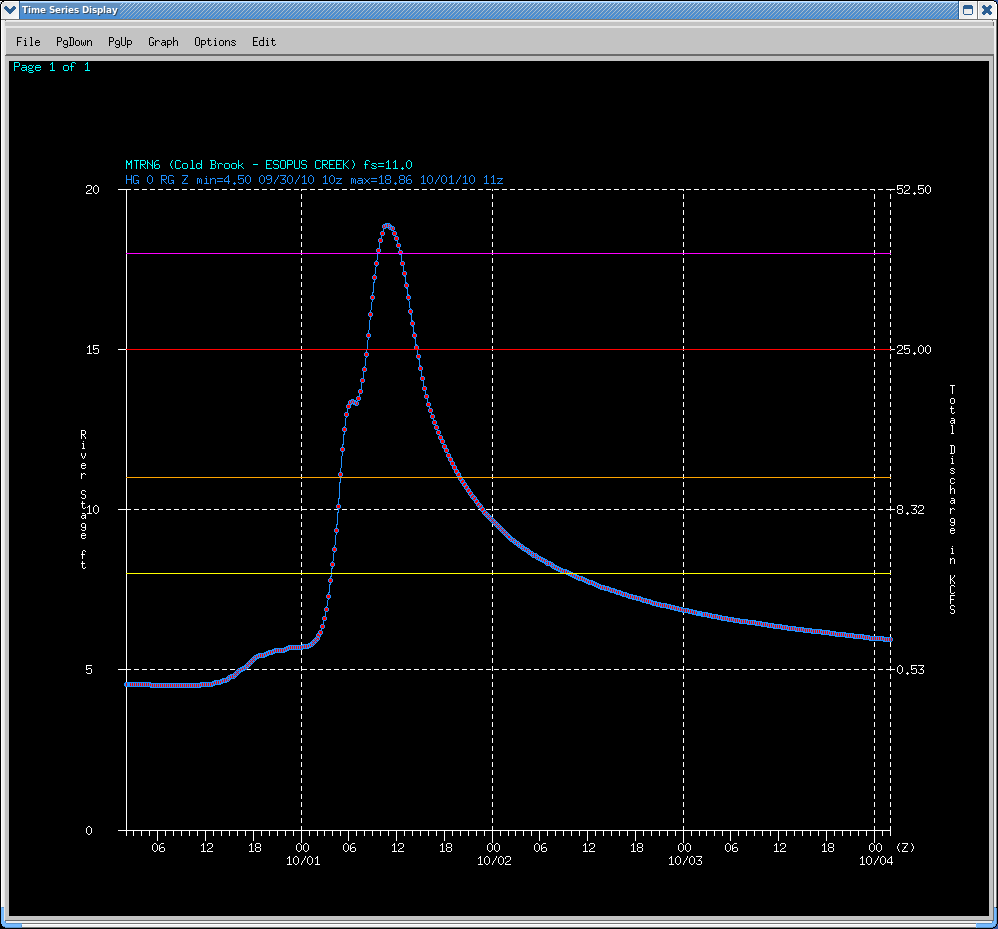Click the 8.32 discharge axis value
998x929 pixels.
click(910, 510)
